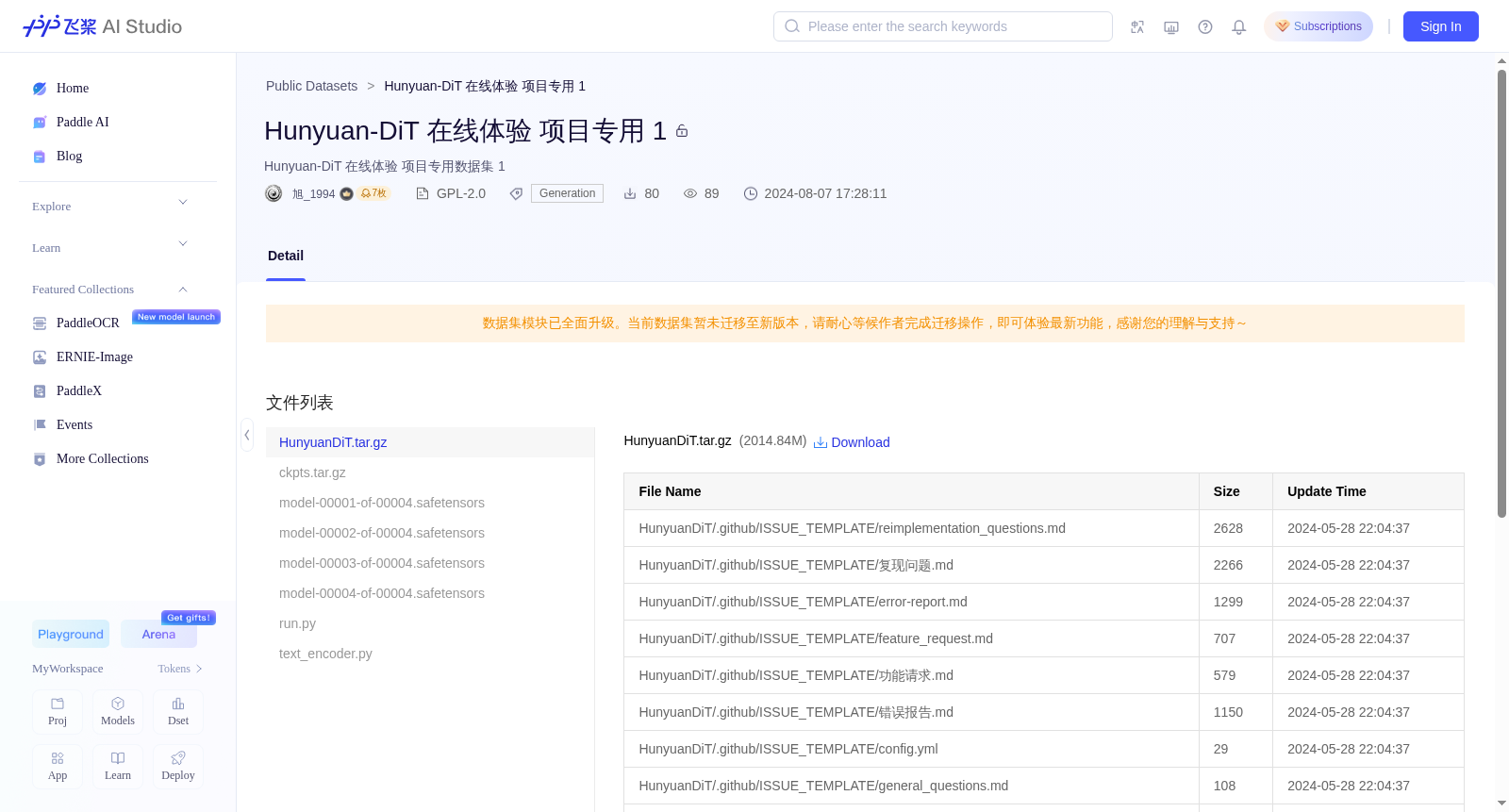1509x812 pixels.
Task: Go to Public Datasets breadcrumb
Action: pos(311,86)
